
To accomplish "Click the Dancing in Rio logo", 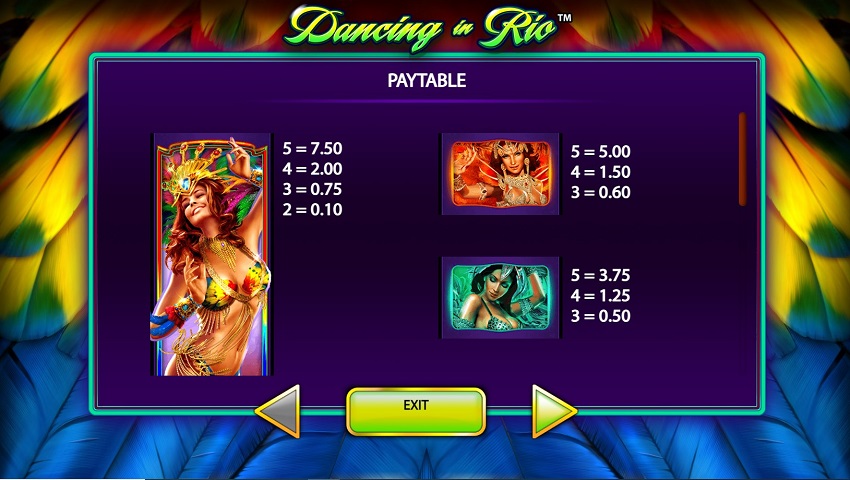I will (421, 27).
